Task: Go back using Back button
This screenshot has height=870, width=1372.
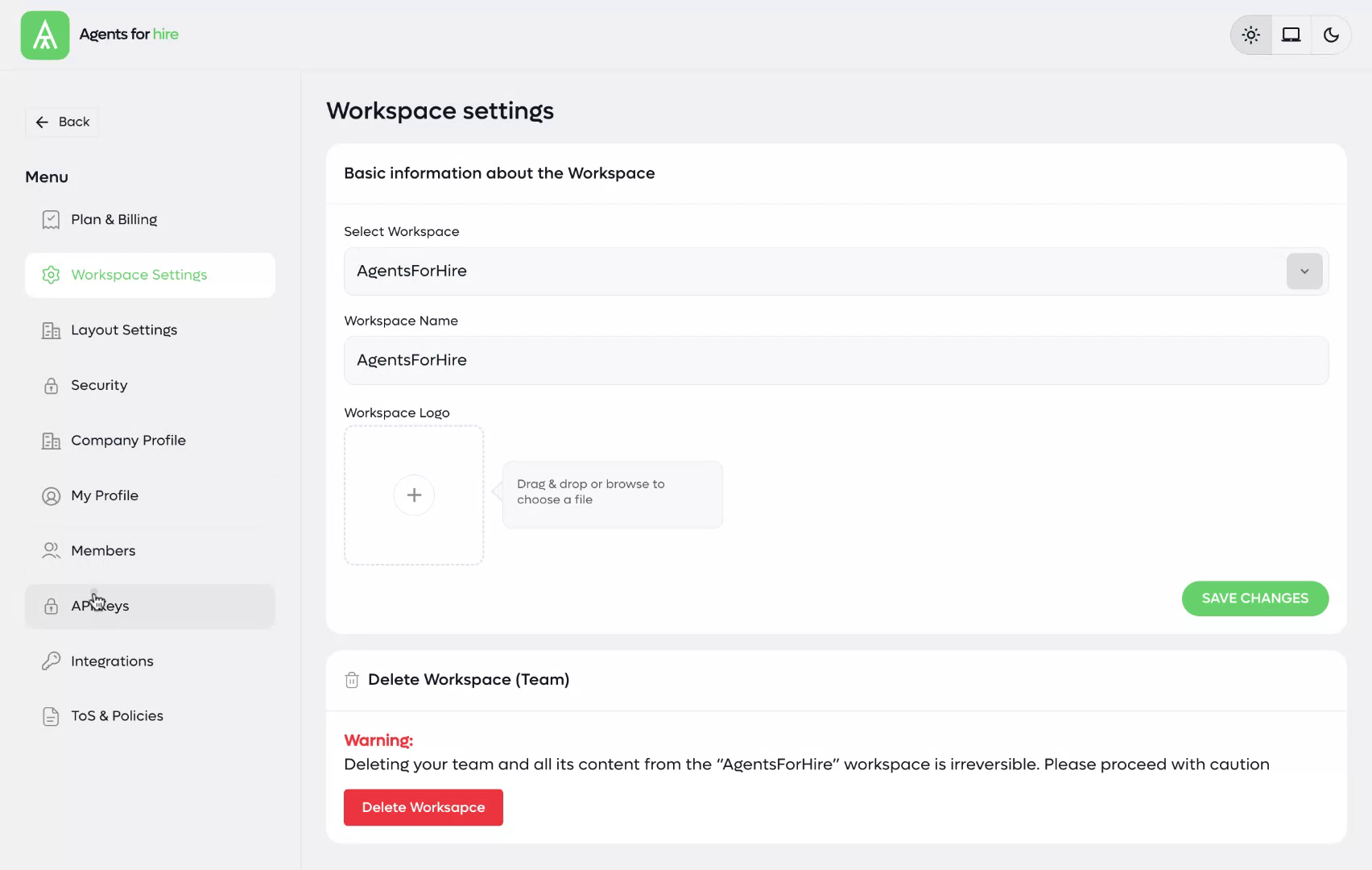Action: click(x=62, y=122)
